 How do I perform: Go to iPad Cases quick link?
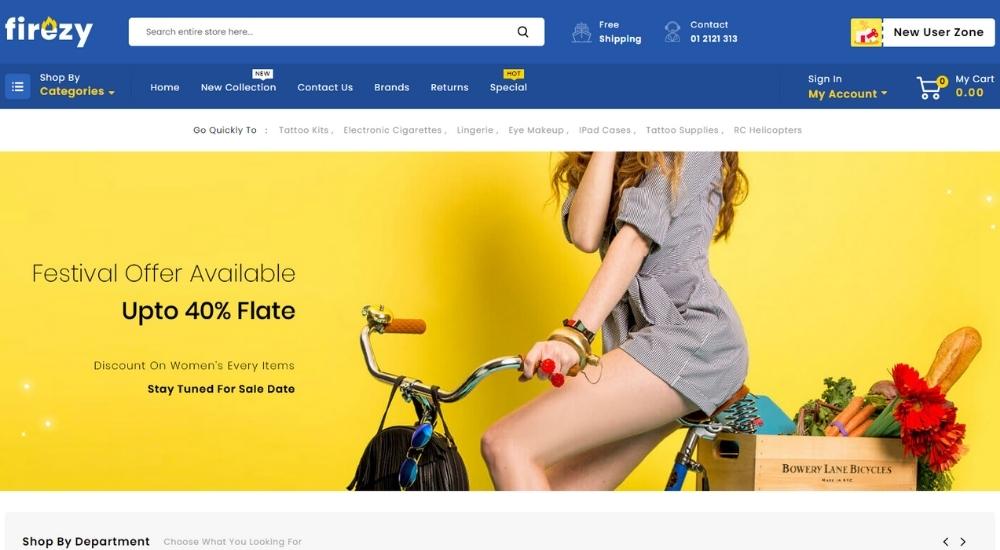(605, 130)
